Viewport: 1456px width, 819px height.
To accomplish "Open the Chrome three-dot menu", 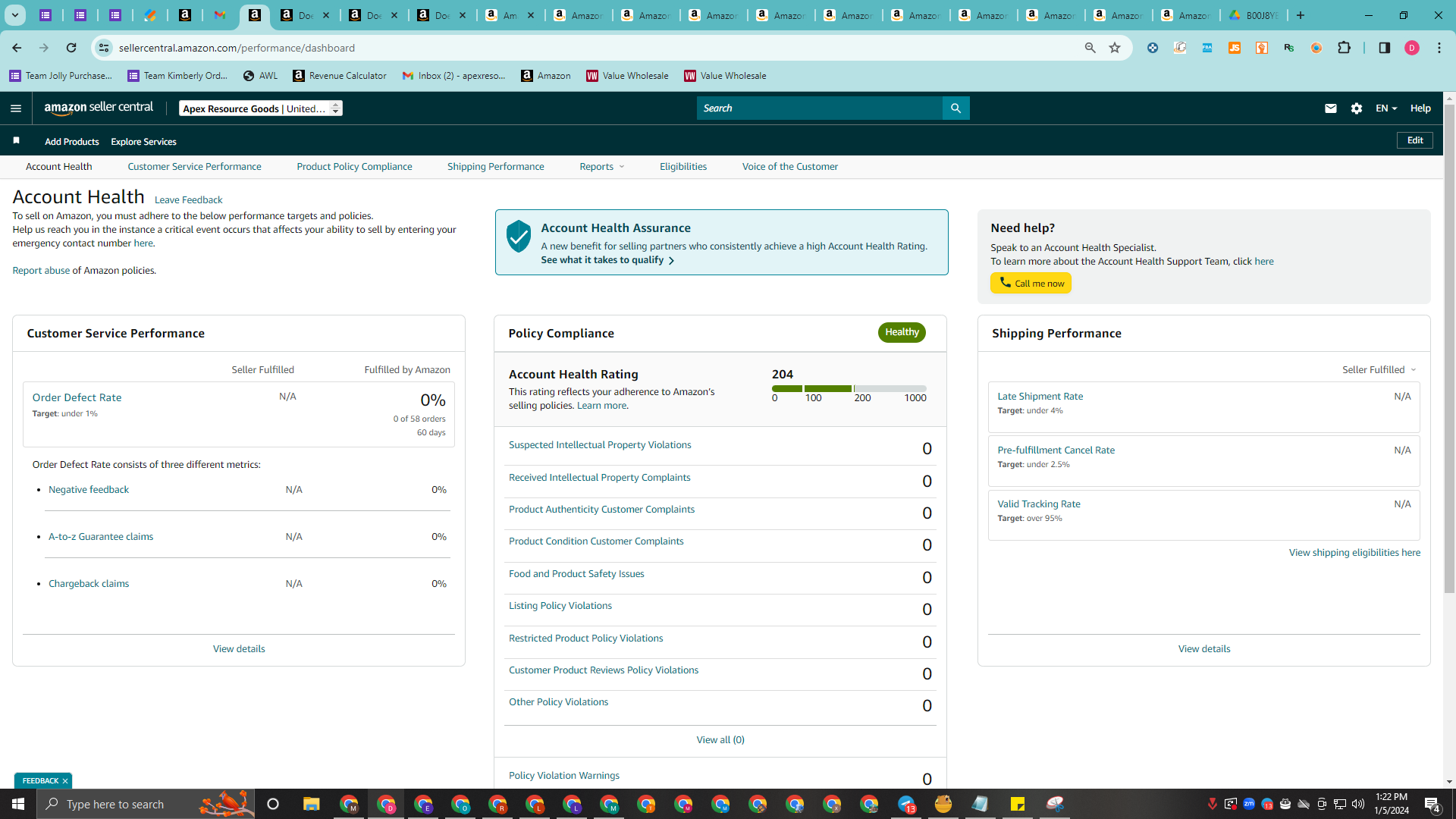I will pyautogui.click(x=1439, y=48).
